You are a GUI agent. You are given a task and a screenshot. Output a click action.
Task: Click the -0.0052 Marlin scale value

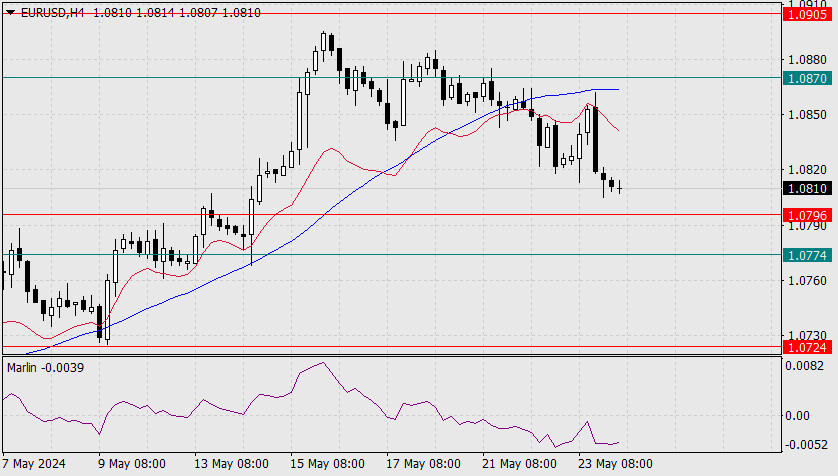click(805, 444)
